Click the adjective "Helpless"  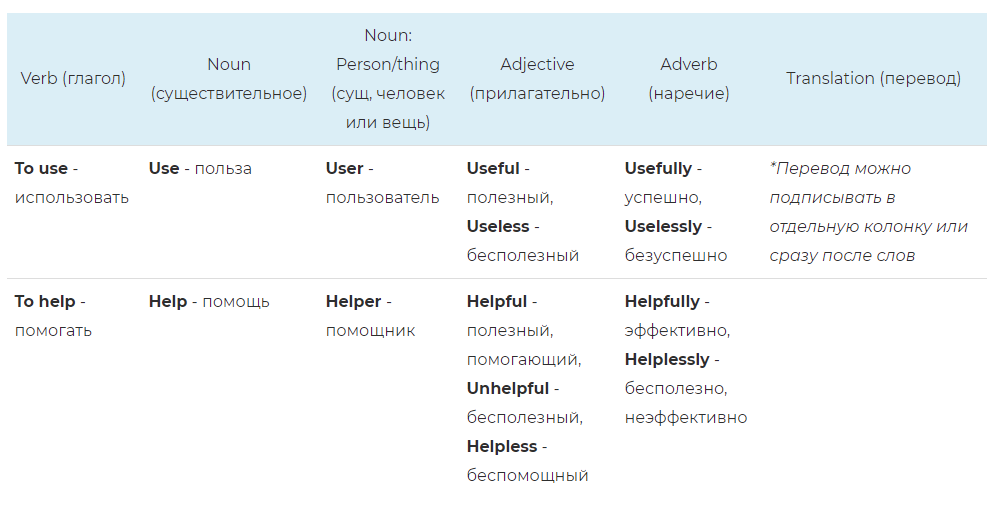[x=502, y=446]
